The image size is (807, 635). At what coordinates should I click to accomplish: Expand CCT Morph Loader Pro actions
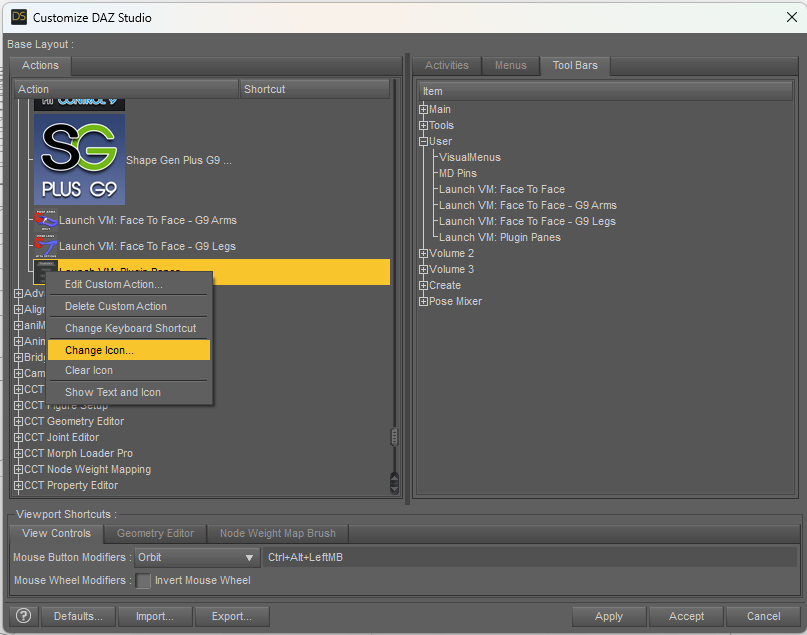(x=19, y=453)
